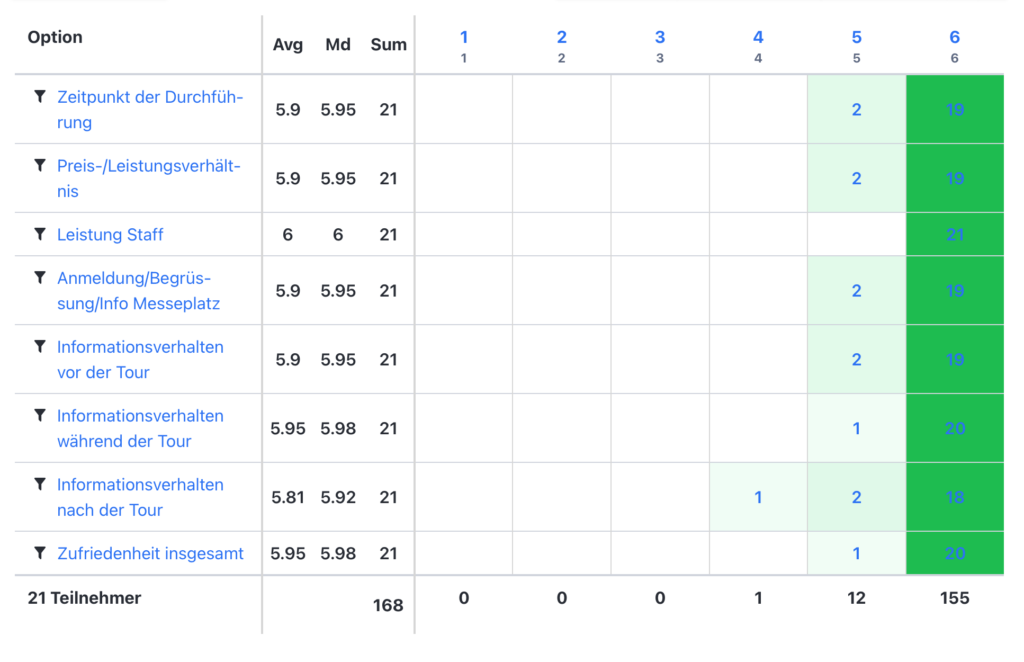Click filter icon beside Informationsverhalten nach der Tour
The width and height of the screenshot is (1024, 662).
pos(40,484)
